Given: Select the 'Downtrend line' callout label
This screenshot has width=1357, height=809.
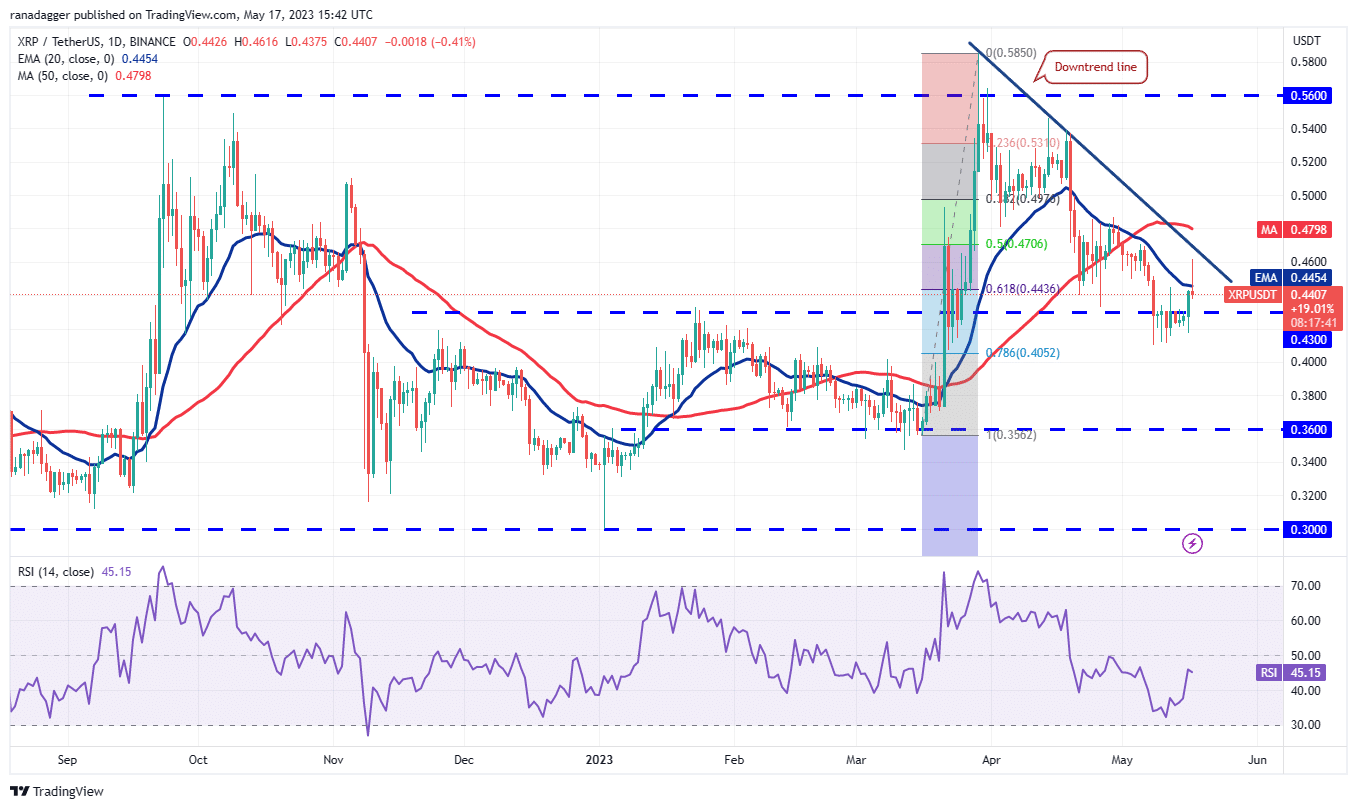Looking at the screenshot, I should click(1096, 67).
